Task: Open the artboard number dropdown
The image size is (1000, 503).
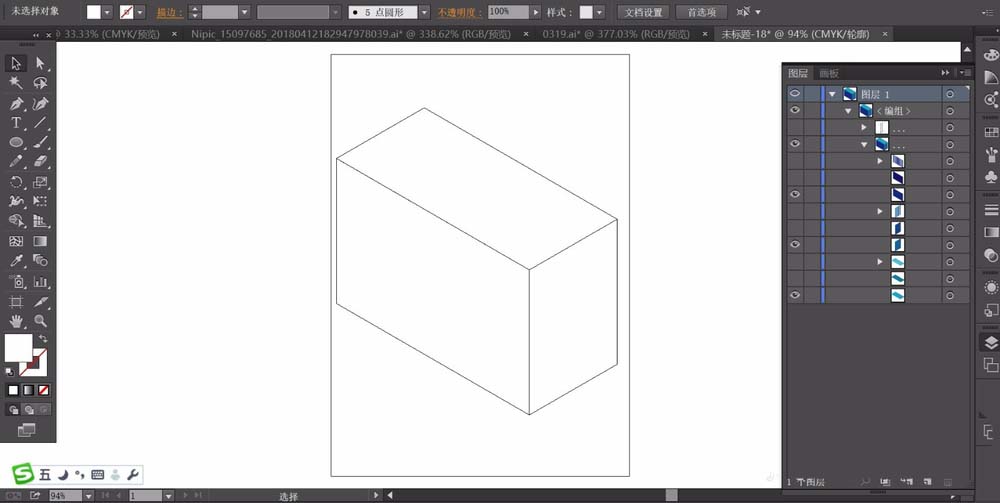Action: point(168,495)
